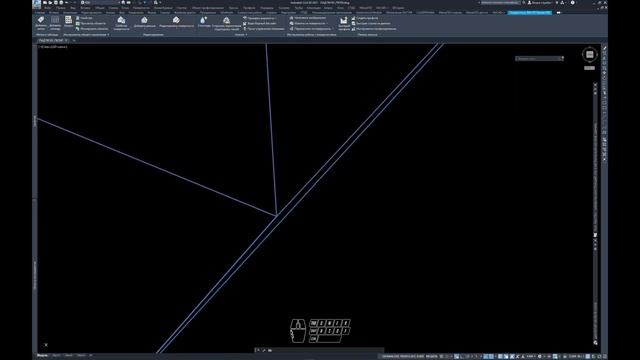Open the Help question mark icon
Image resolution: width=640 pixels, height=360 pixels.
coord(572,2)
